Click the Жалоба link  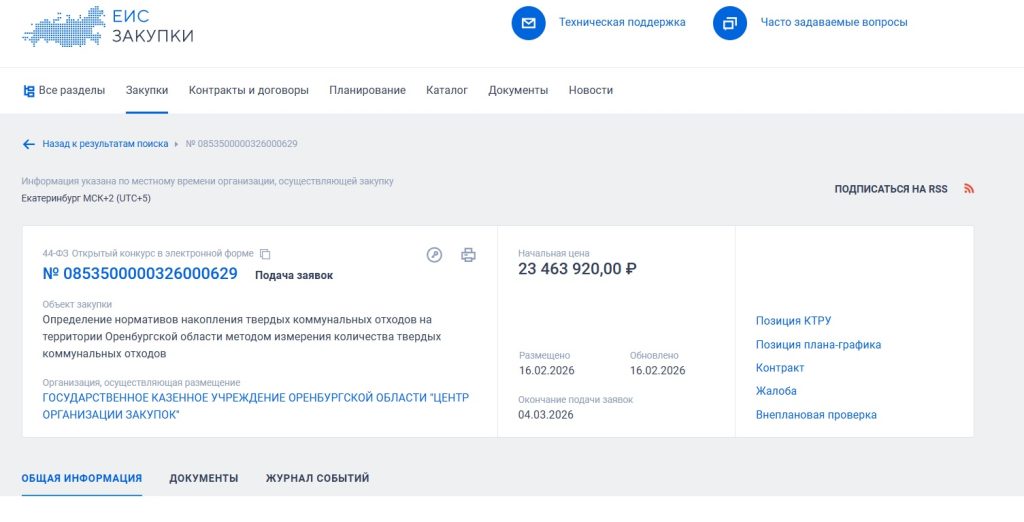776,391
